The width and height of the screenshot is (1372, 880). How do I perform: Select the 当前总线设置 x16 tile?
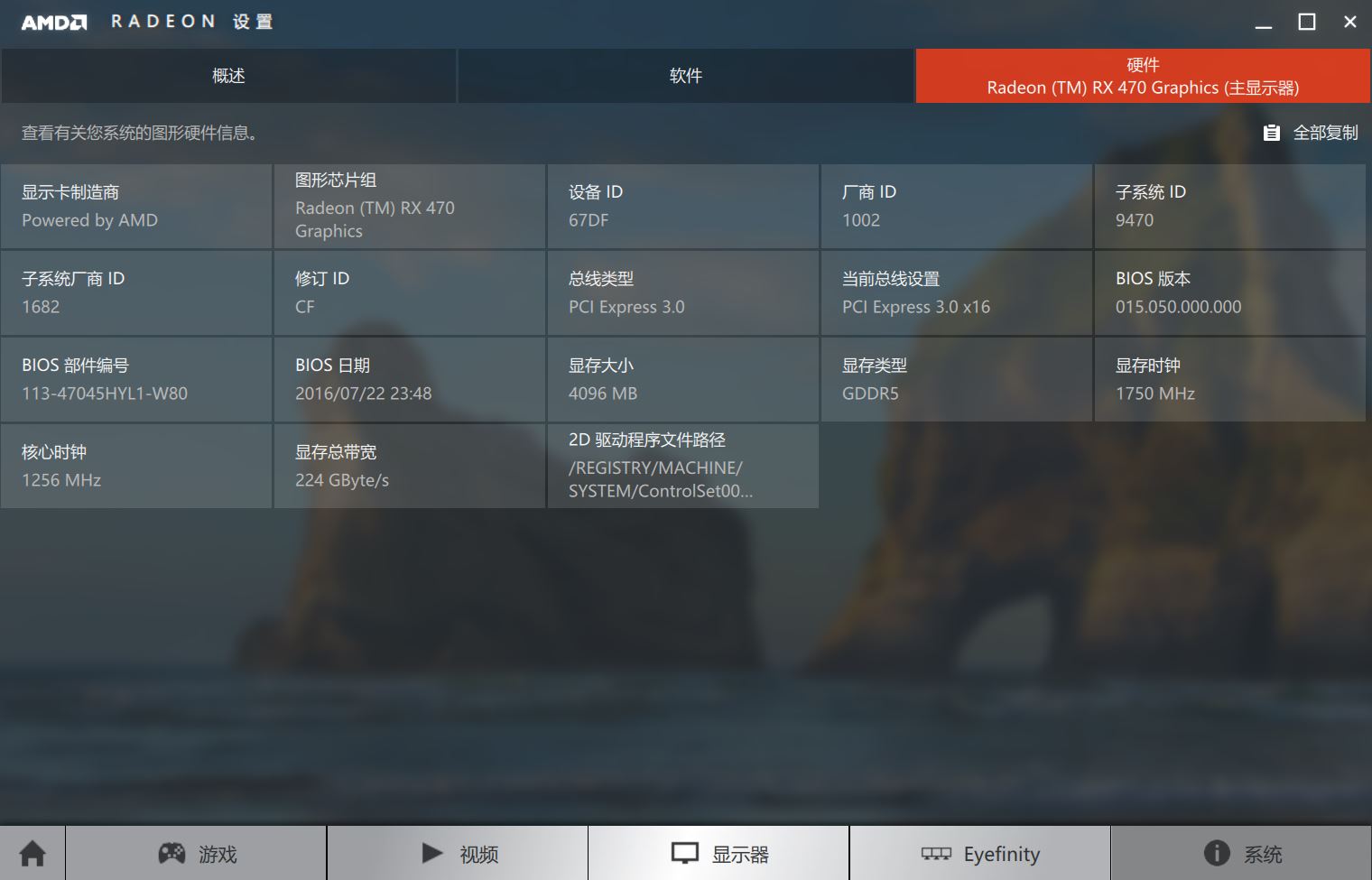(x=957, y=292)
